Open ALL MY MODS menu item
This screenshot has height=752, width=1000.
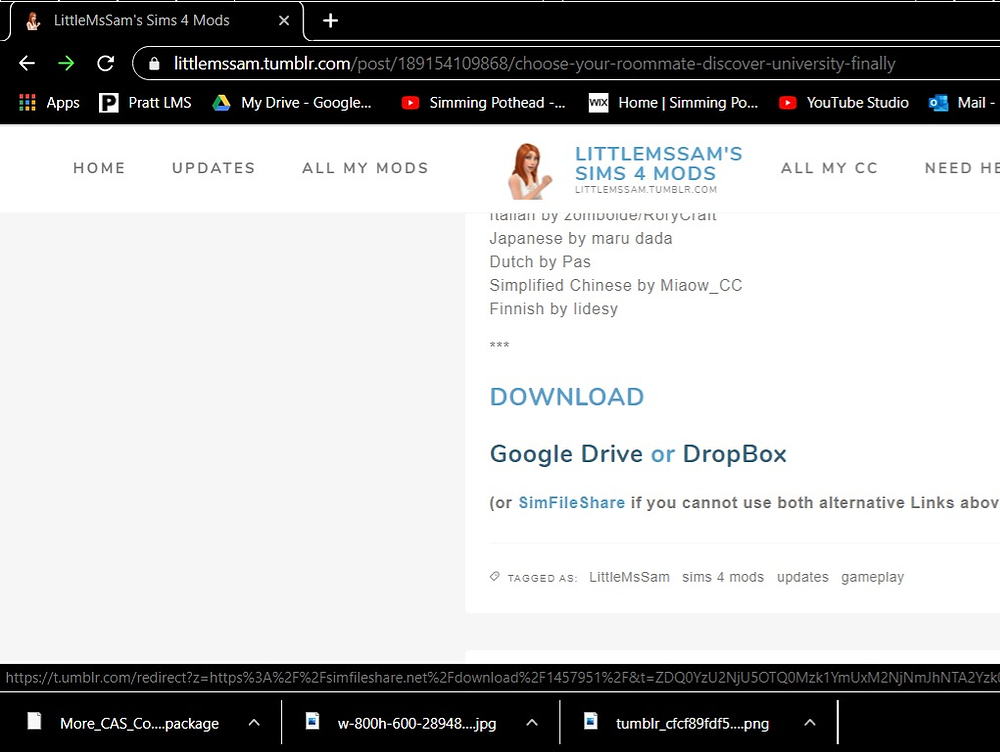click(365, 168)
